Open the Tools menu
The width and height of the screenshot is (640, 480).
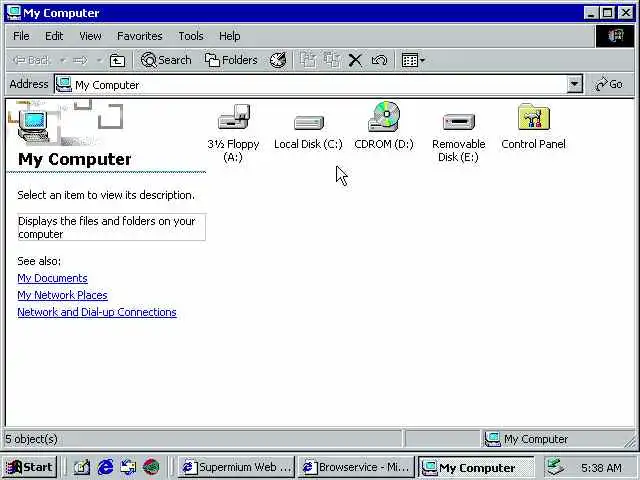191,36
